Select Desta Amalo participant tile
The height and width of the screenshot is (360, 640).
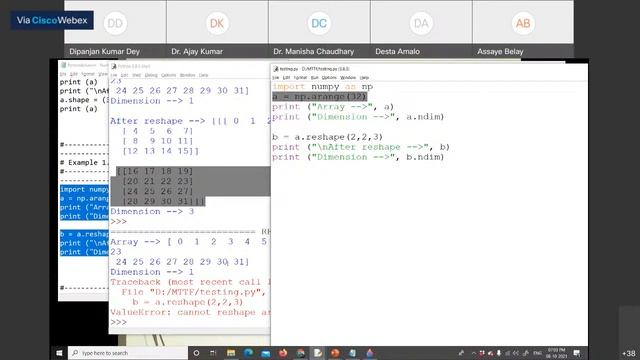pos(421,29)
